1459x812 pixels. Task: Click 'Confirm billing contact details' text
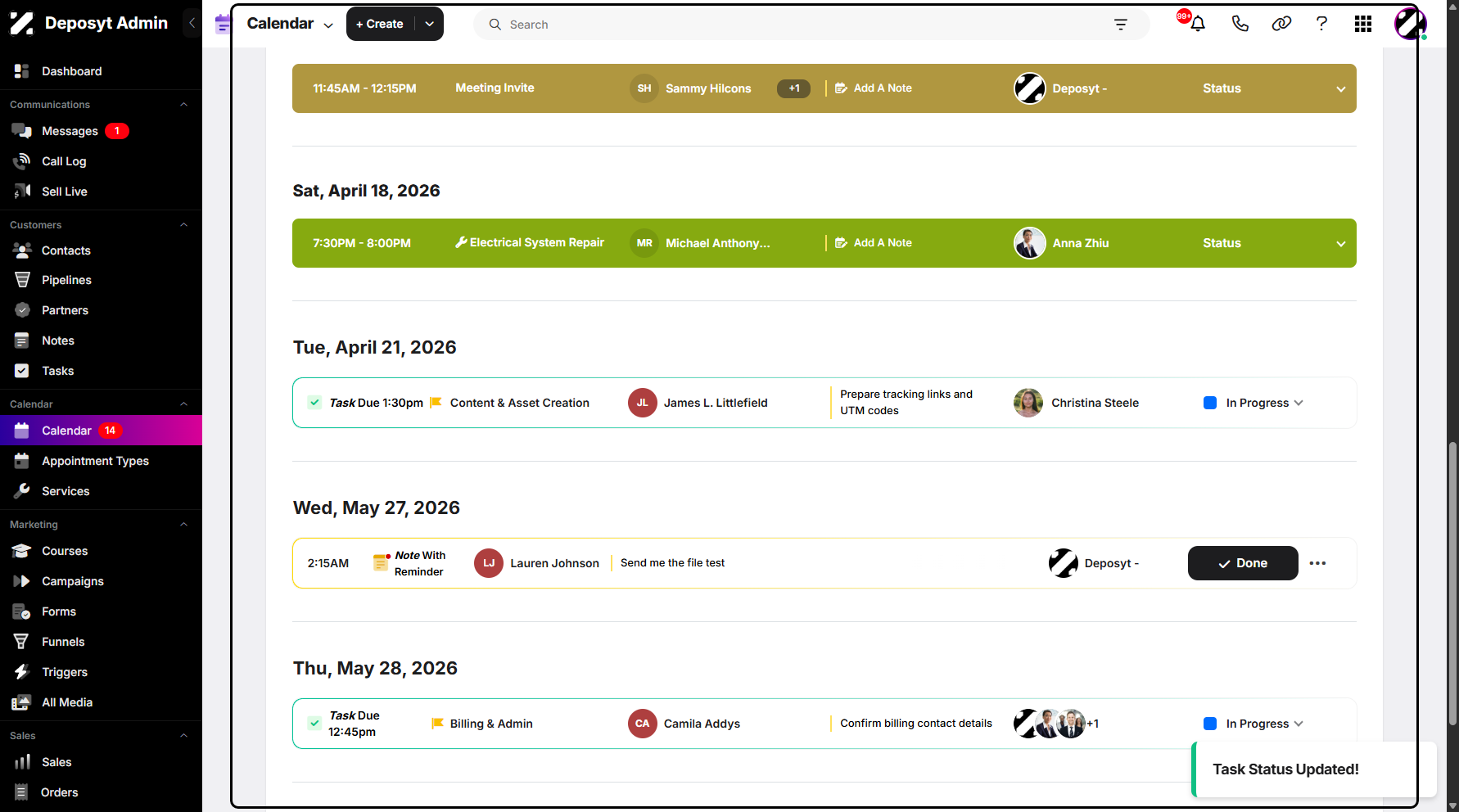(916, 723)
